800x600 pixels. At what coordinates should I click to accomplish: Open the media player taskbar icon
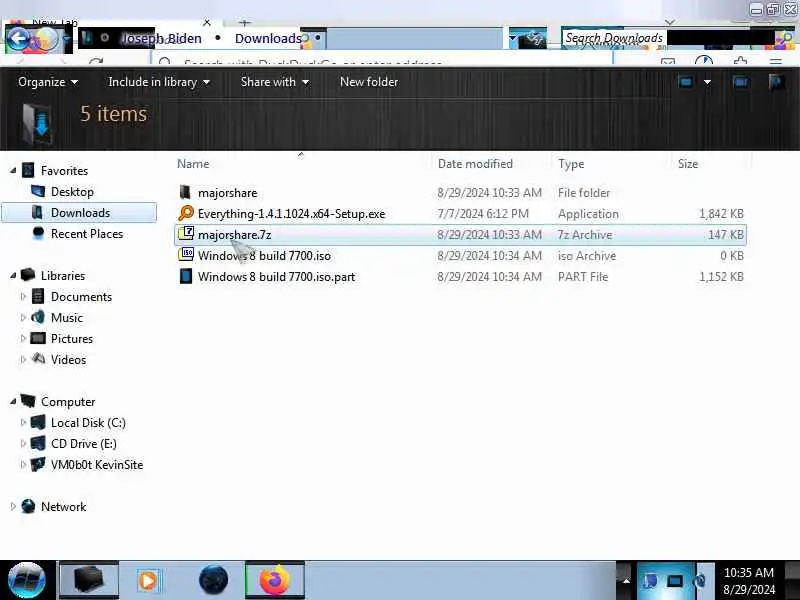tap(148, 580)
